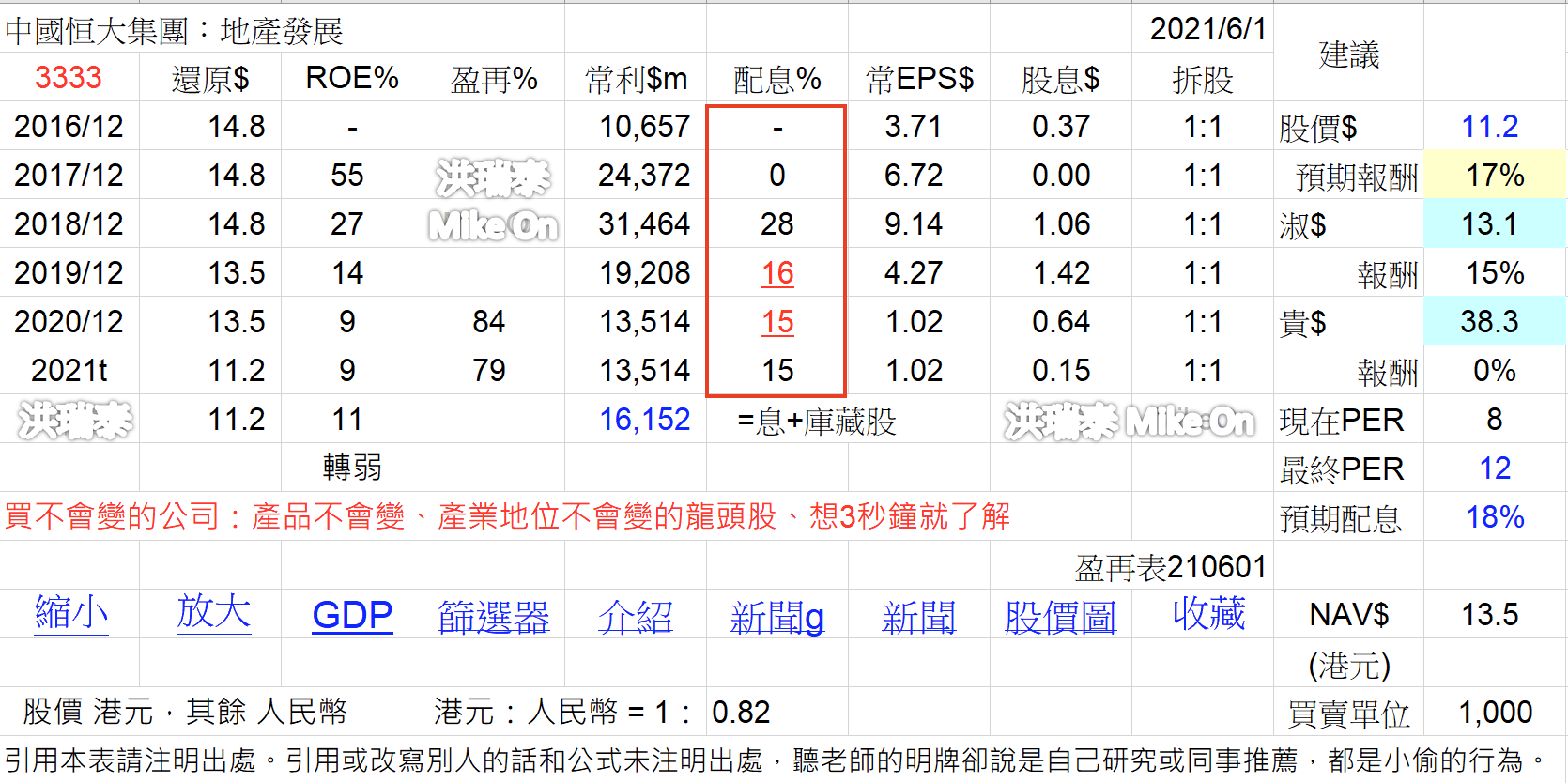Open the 篩選器 link
The height and width of the screenshot is (783, 1568).
click(494, 618)
